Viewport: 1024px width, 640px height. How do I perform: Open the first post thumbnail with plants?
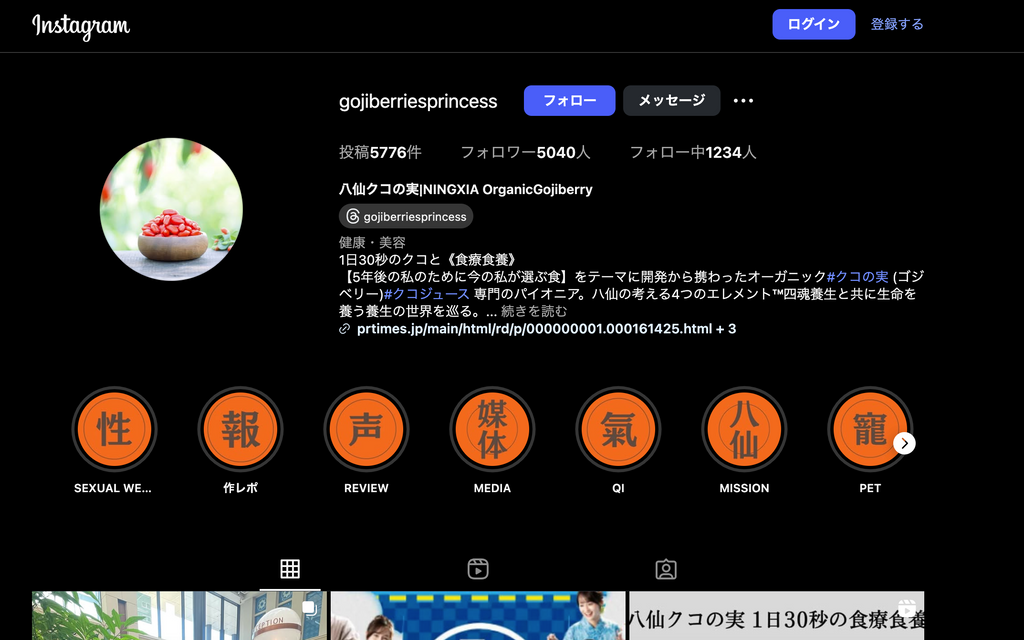coord(180,615)
